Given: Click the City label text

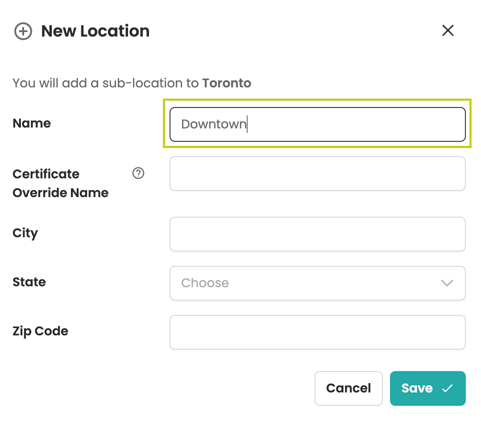Looking at the screenshot, I should 25,233.
